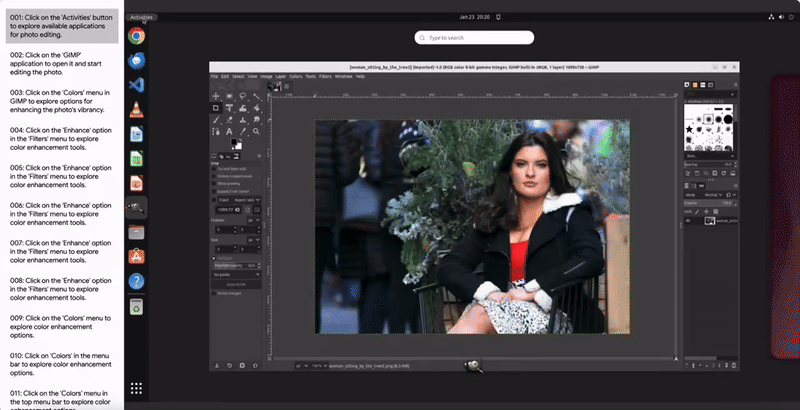Select the Eraser tool
The image size is (800, 410).
(x=230, y=120)
